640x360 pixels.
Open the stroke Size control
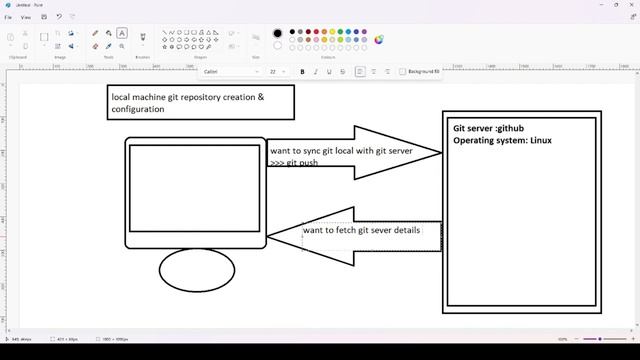pyautogui.click(x=256, y=38)
